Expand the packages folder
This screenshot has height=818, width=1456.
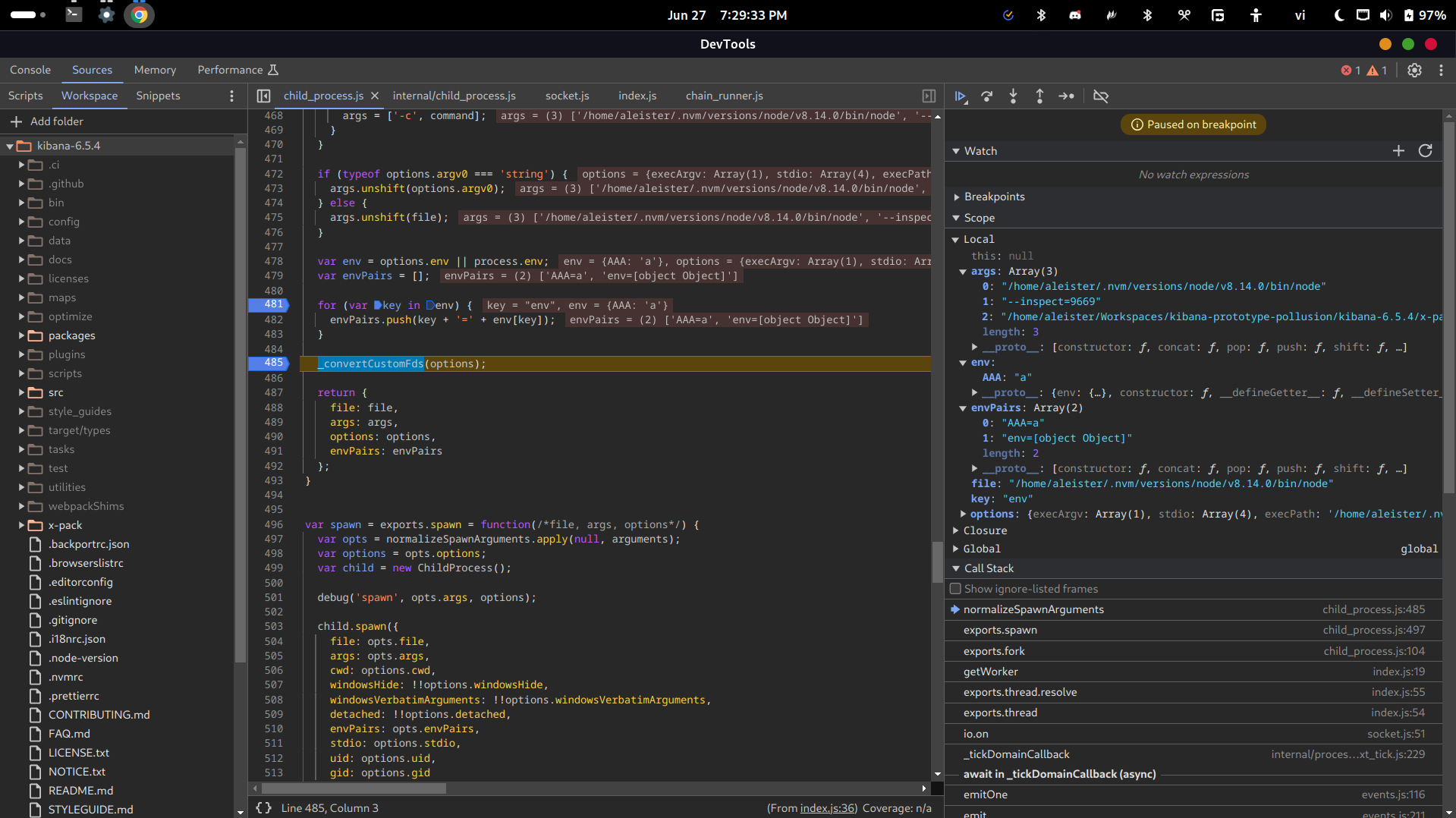pyautogui.click(x=22, y=335)
